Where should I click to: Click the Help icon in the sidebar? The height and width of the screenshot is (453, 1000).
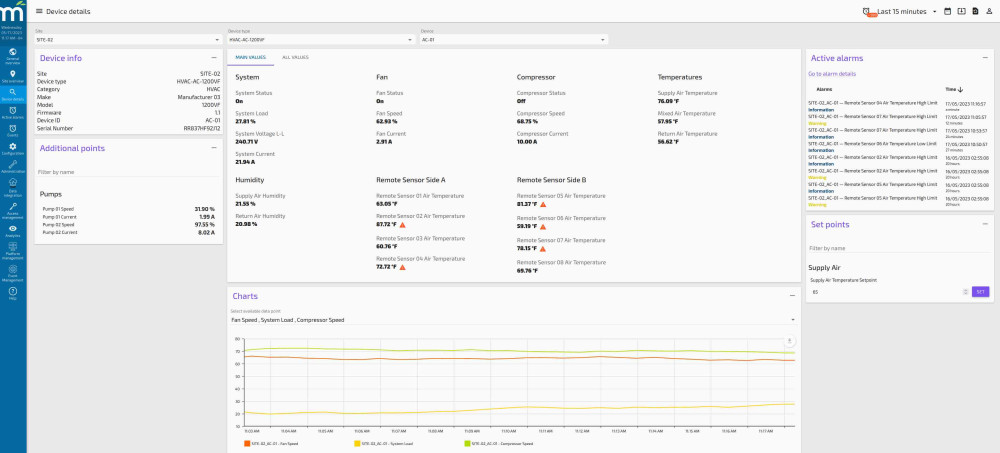[12, 292]
